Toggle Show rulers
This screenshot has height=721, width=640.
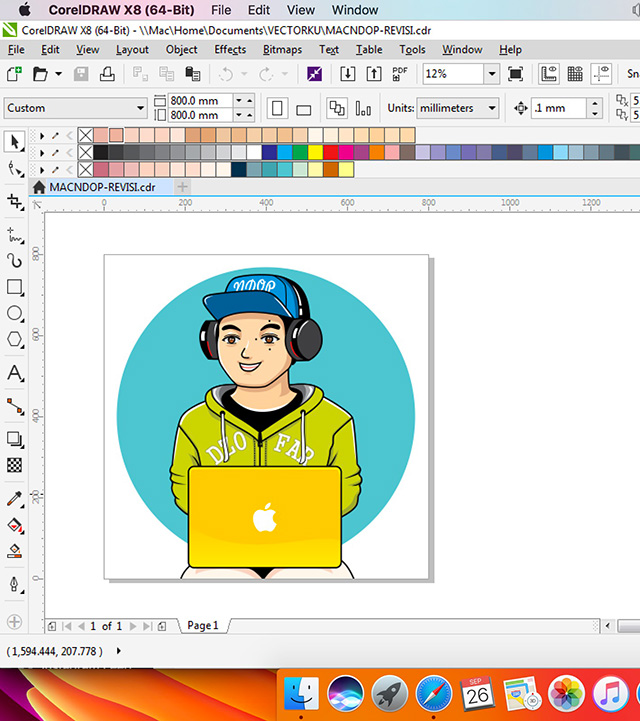549,74
